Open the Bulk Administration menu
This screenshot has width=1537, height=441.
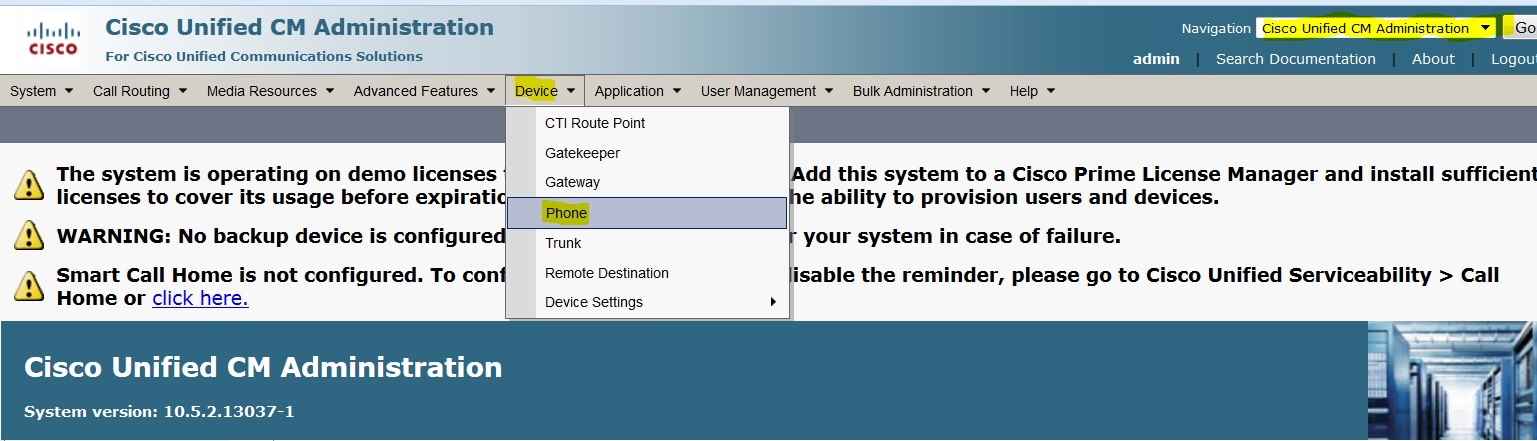pos(921,91)
